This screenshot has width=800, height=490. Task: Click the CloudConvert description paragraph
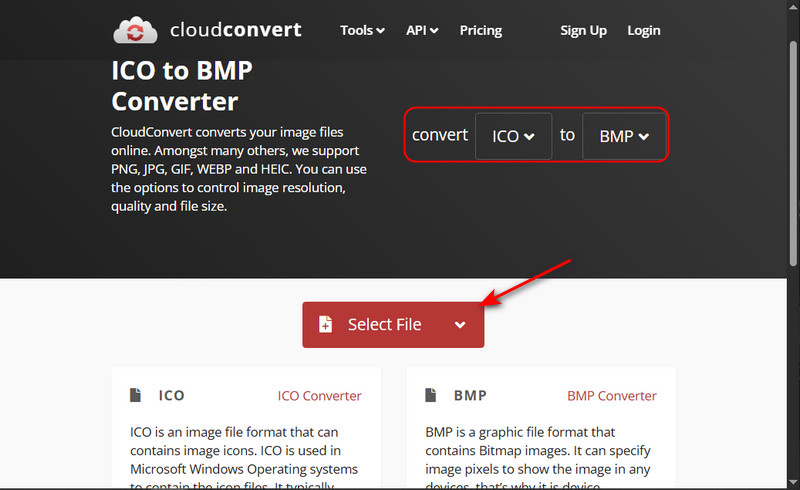coord(239,169)
